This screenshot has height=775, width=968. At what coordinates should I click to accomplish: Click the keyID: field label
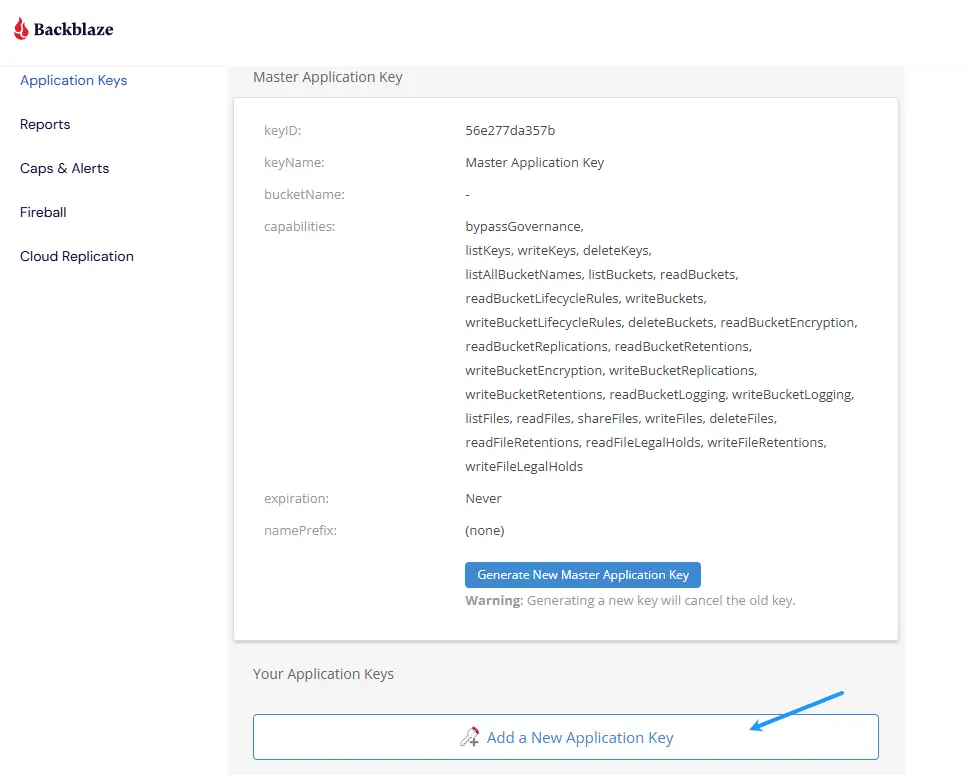(x=283, y=130)
